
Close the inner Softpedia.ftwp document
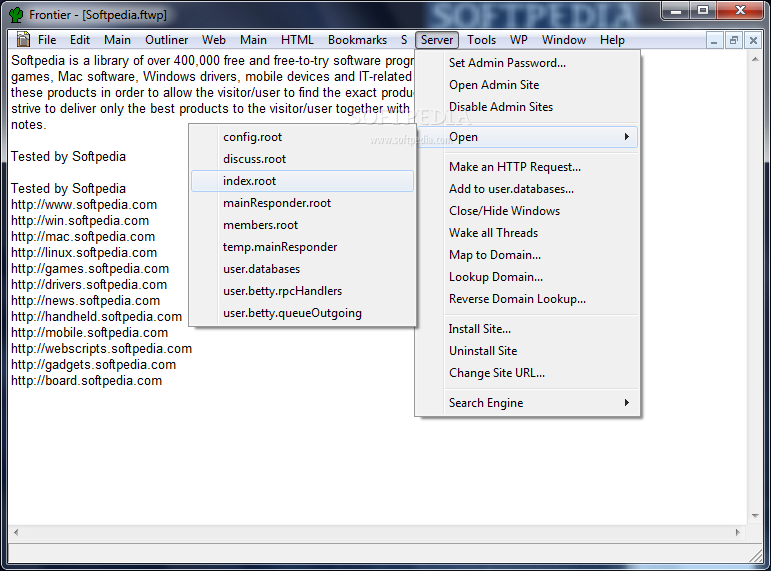[x=753, y=40]
